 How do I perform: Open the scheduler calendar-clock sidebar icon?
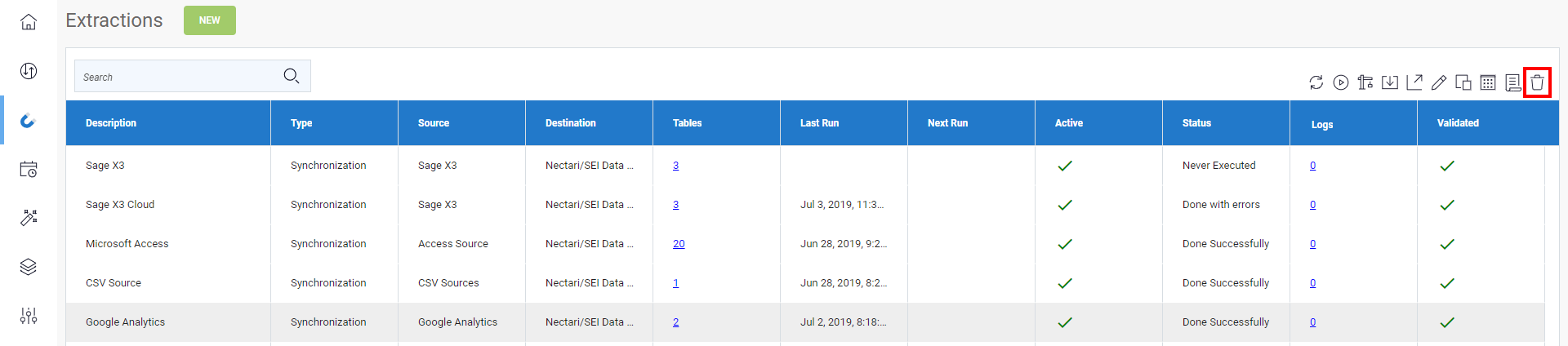pos(29,169)
